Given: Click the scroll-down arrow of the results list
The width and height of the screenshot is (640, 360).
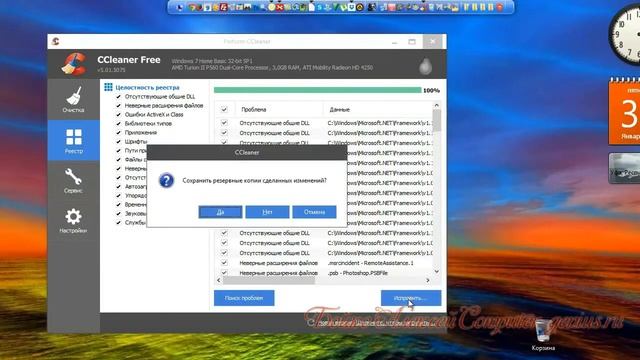Looking at the screenshot, I should tap(437, 271).
